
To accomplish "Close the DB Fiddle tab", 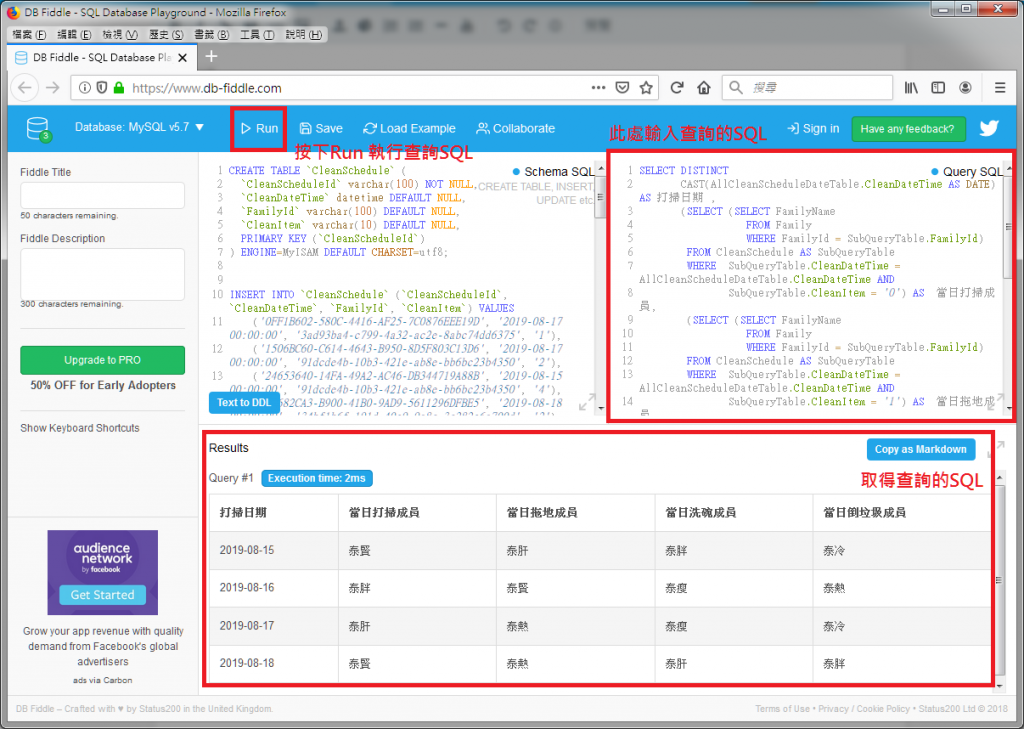I will pos(183,57).
